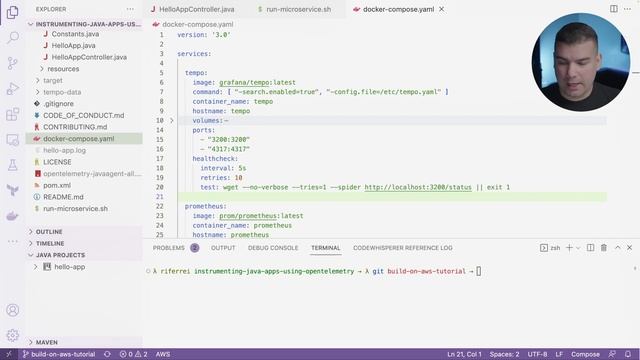
Task: Close the terminal panel
Action: (x=629, y=248)
